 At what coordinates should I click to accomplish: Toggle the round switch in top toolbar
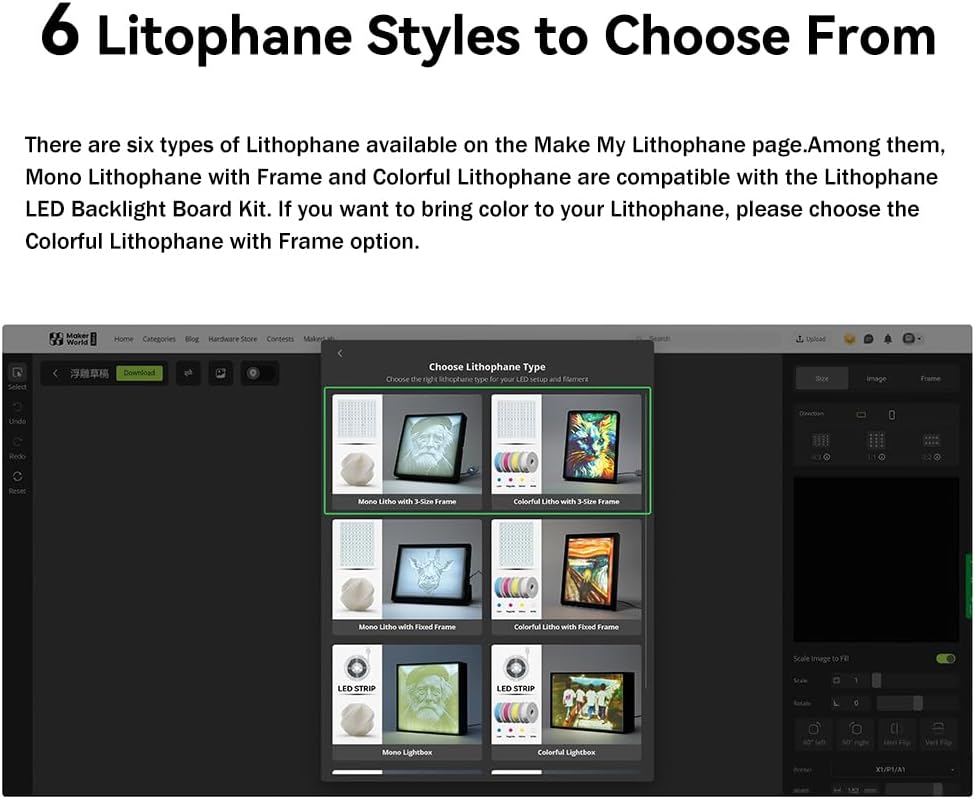click(260, 373)
